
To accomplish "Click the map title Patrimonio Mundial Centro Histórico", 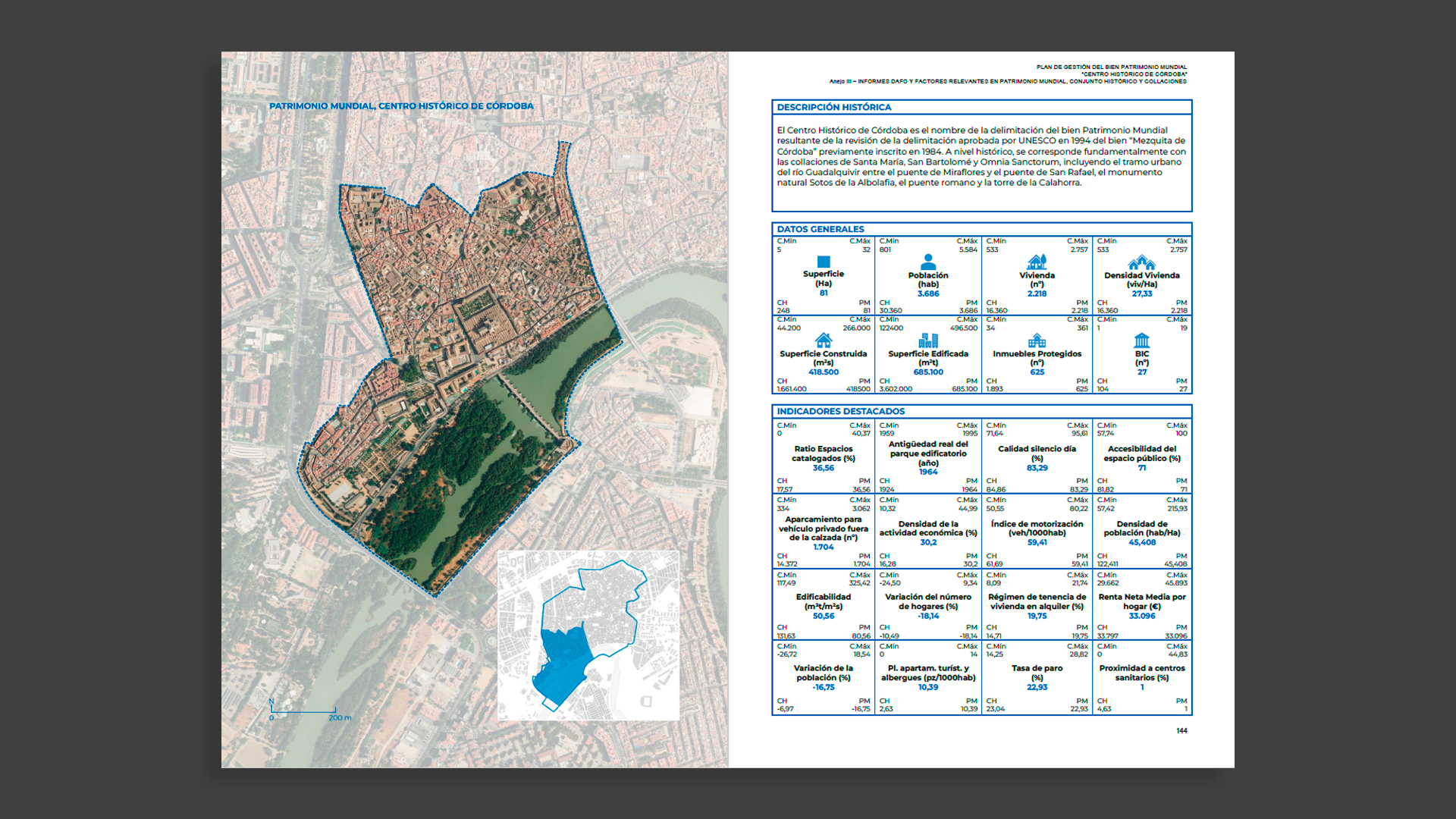I will pos(401,106).
